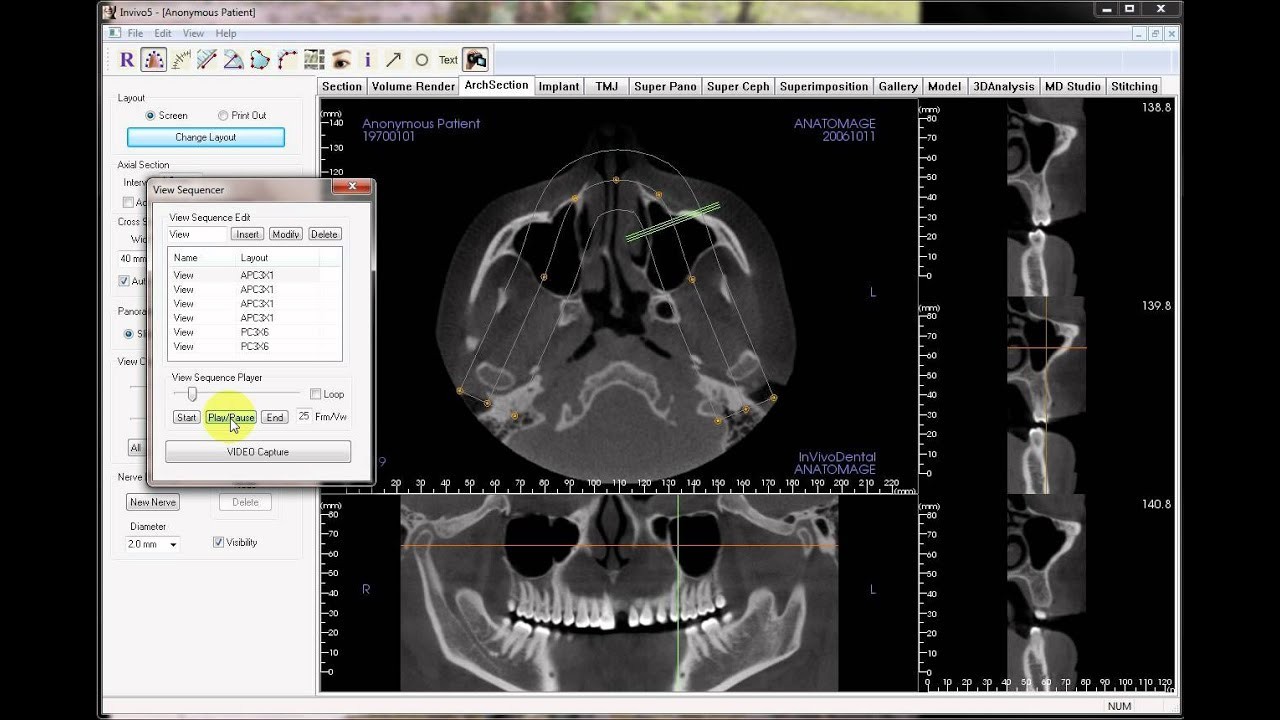Toggle the nerve Visibility checkbox
This screenshot has width=1280, height=720.
point(218,542)
